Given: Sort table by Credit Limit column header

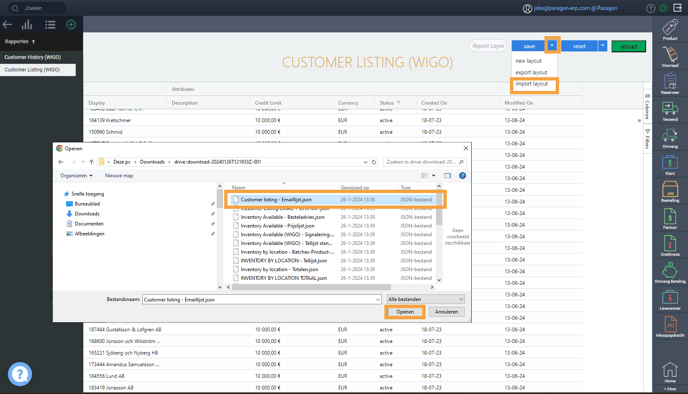Looking at the screenshot, I should coord(268,103).
